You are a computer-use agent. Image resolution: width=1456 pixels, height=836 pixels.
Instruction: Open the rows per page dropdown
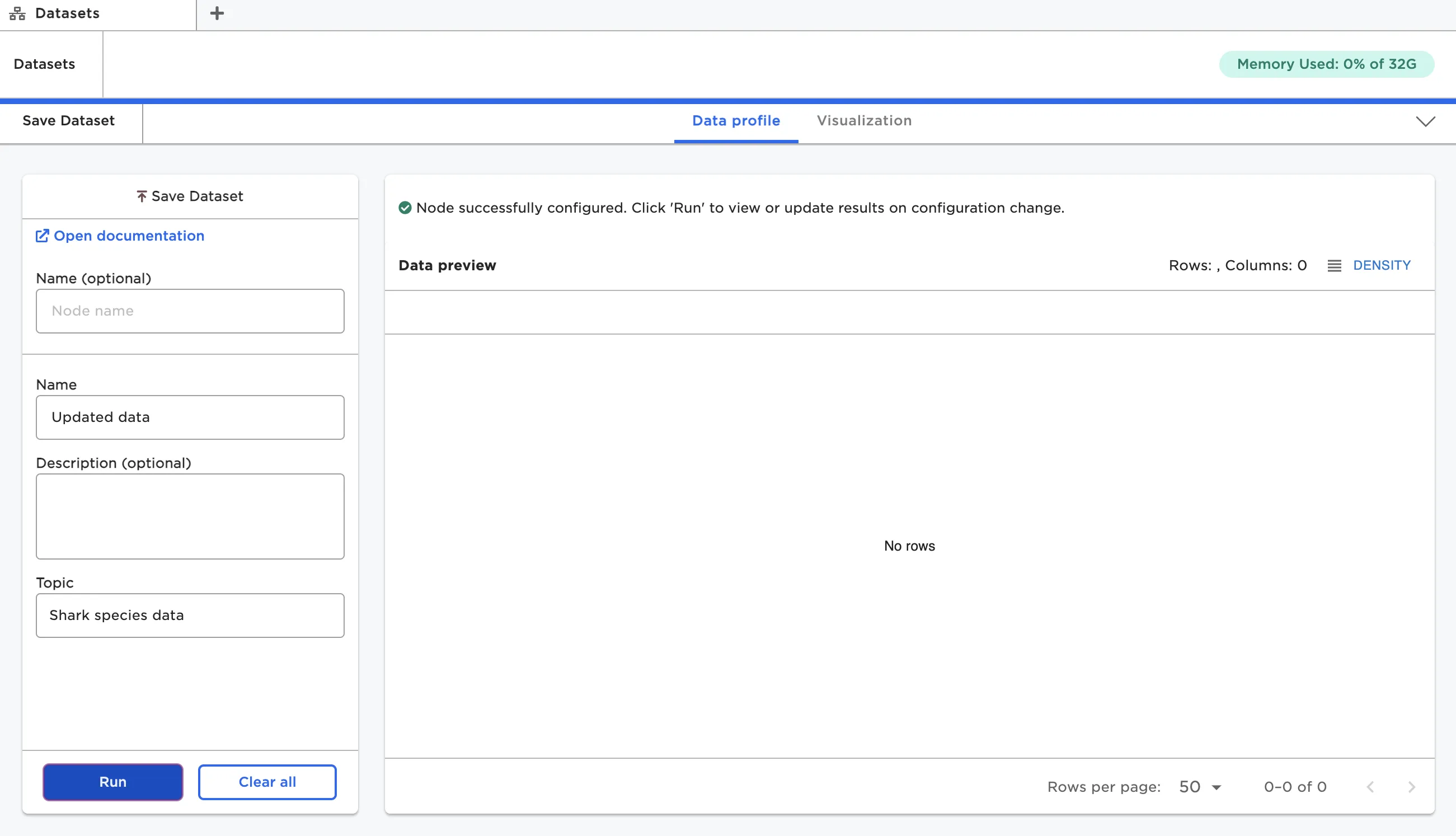click(x=1200, y=787)
